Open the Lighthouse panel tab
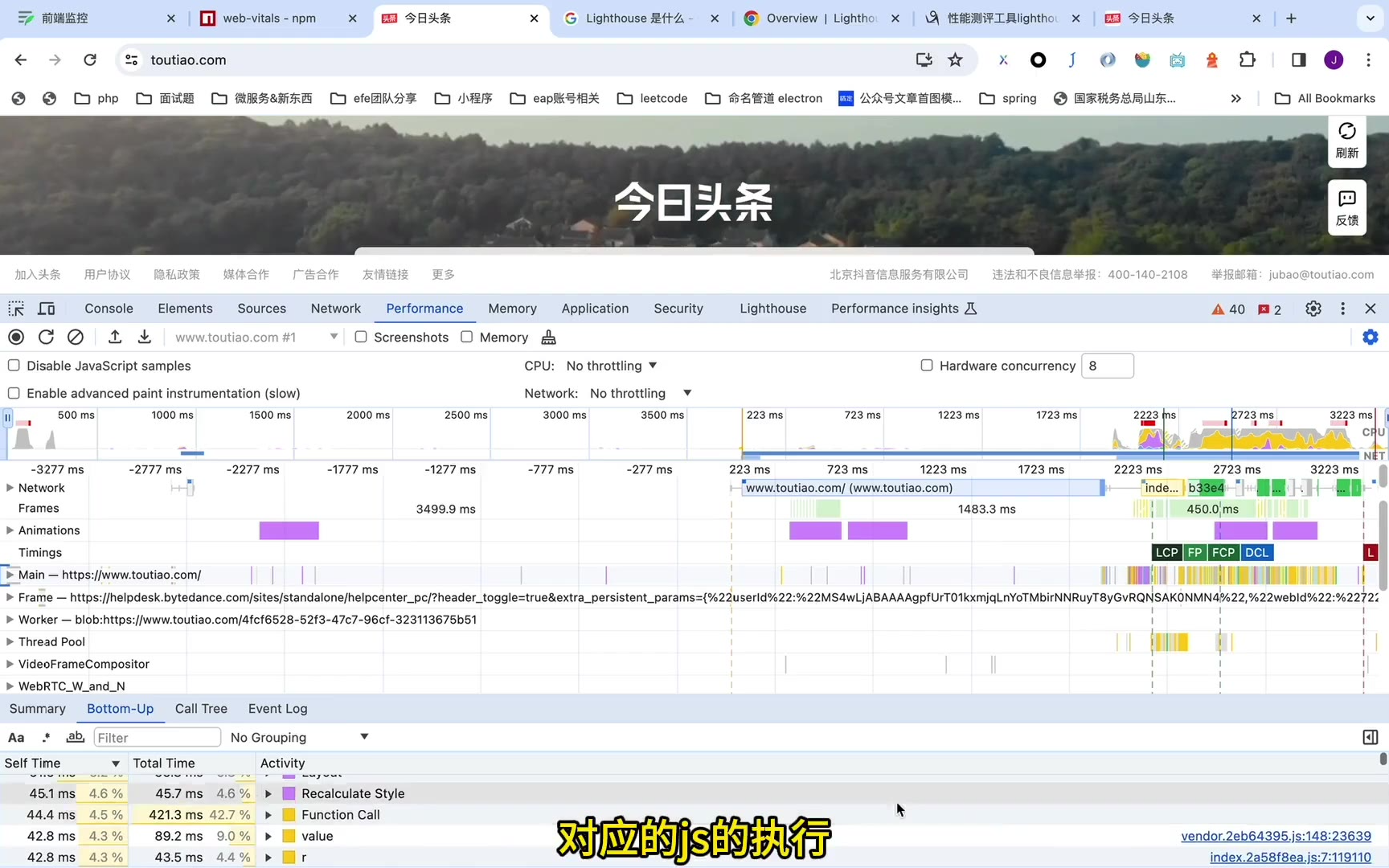 [772, 309]
